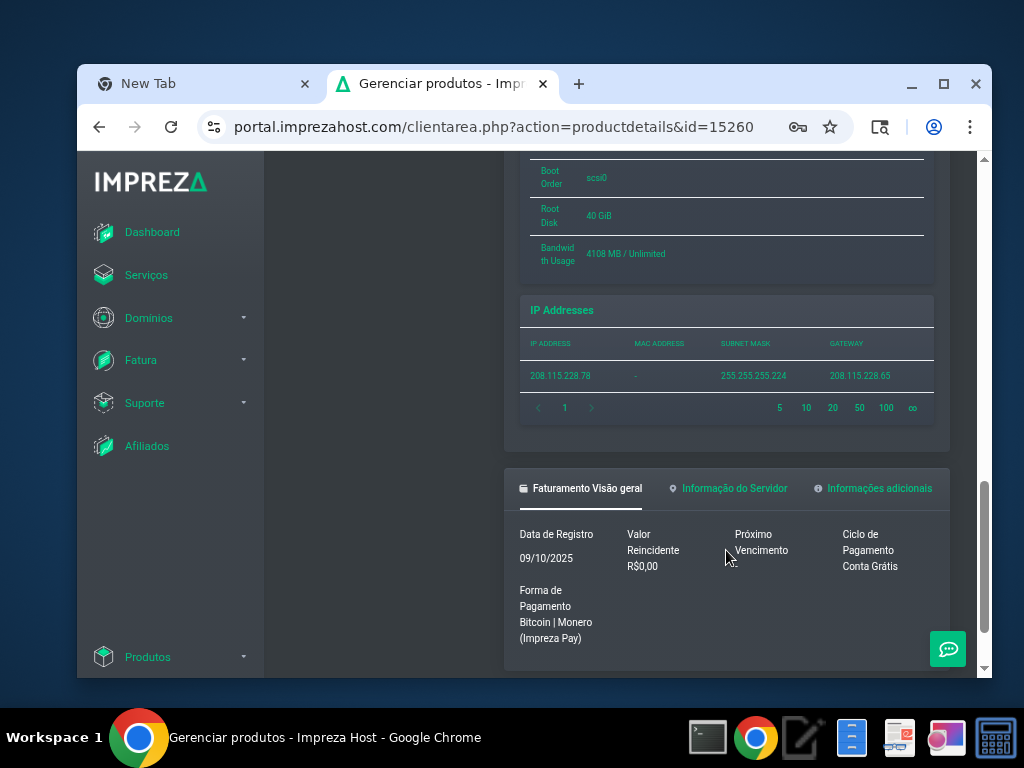Open Afiliados link in sidebar
The image size is (1024, 768).
point(147,446)
